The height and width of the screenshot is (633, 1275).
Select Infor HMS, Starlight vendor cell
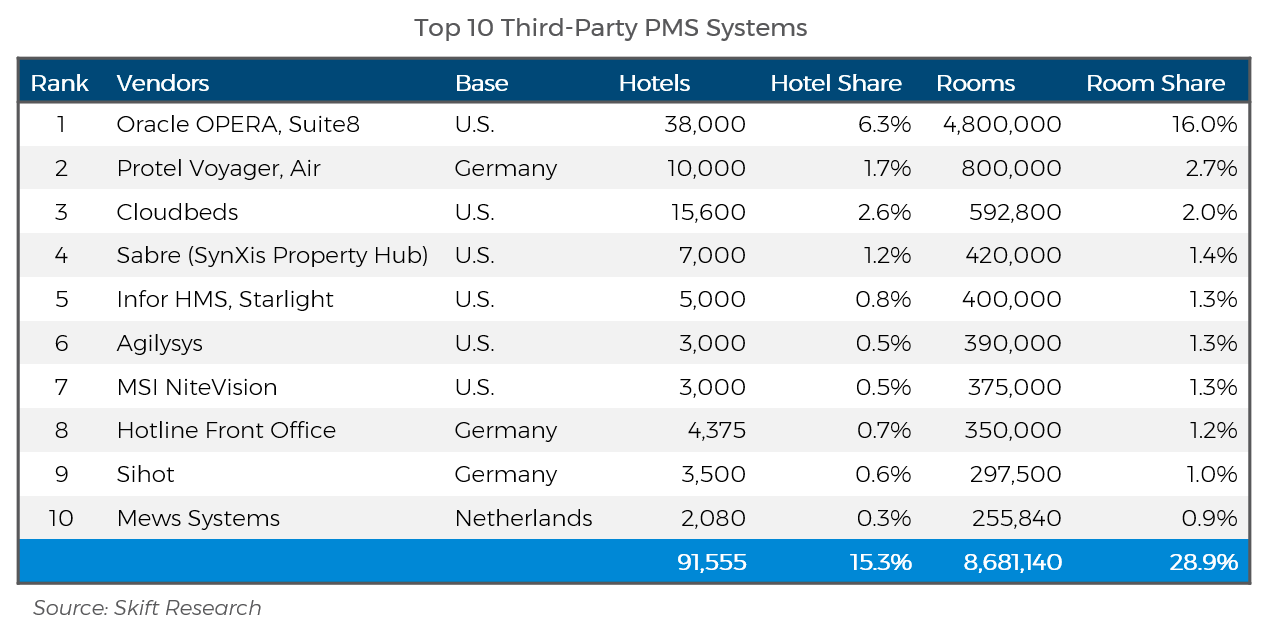tap(225, 299)
